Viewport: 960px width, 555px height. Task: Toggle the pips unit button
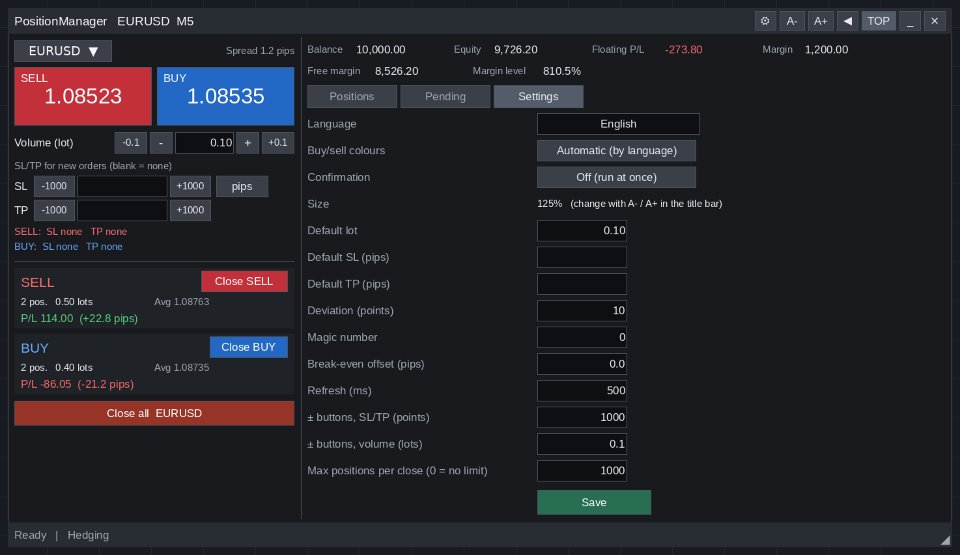coord(242,186)
